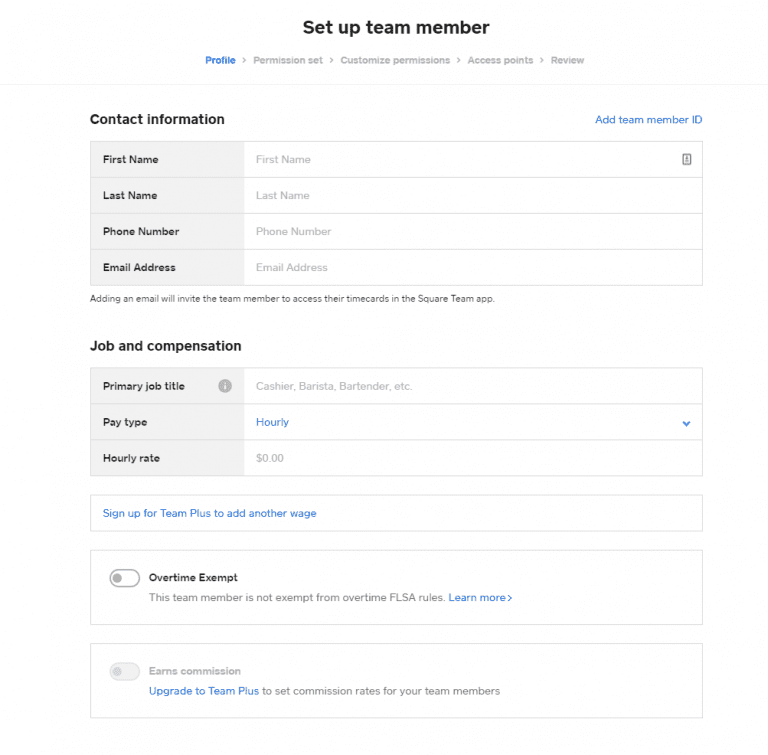Jump to the Review step

567,60
